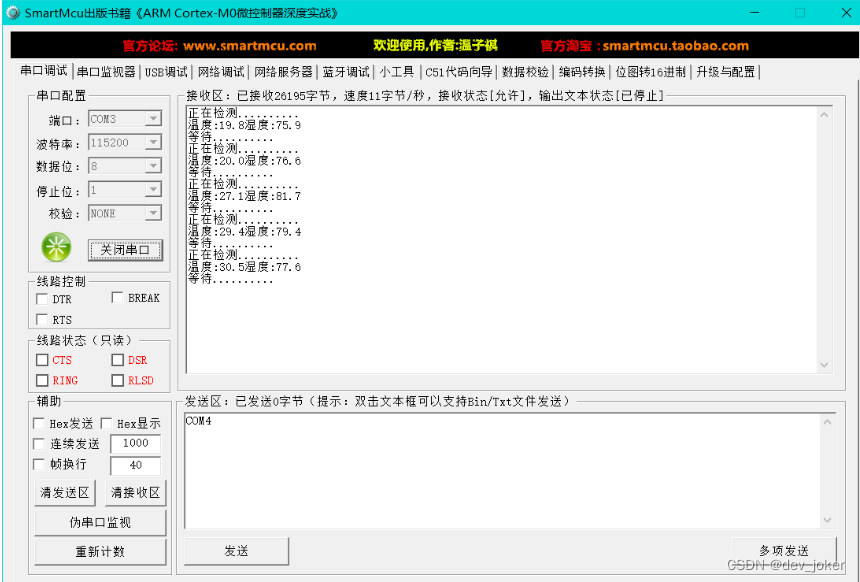Toggle the 连续发送 continuous send checkbox
The width and height of the screenshot is (860, 582).
click(39, 444)
